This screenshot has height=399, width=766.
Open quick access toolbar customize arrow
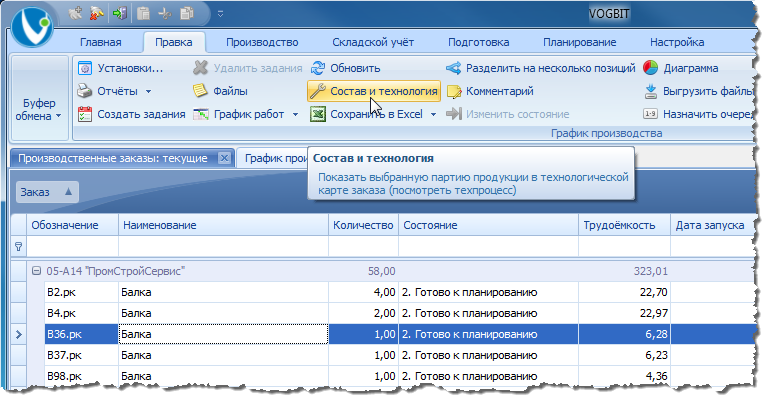point(220,14)
